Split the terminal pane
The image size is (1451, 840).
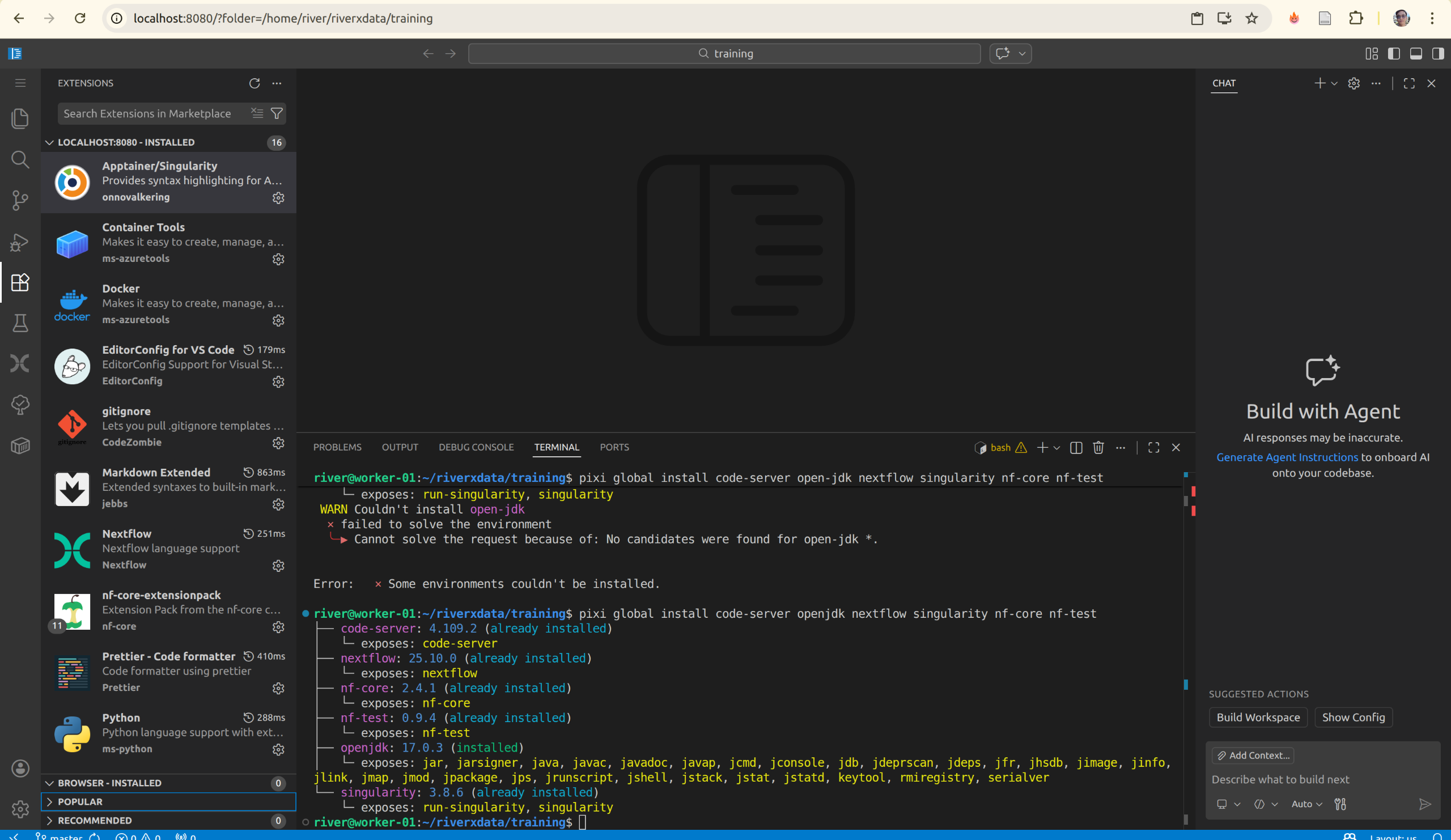coord(1076,447)
